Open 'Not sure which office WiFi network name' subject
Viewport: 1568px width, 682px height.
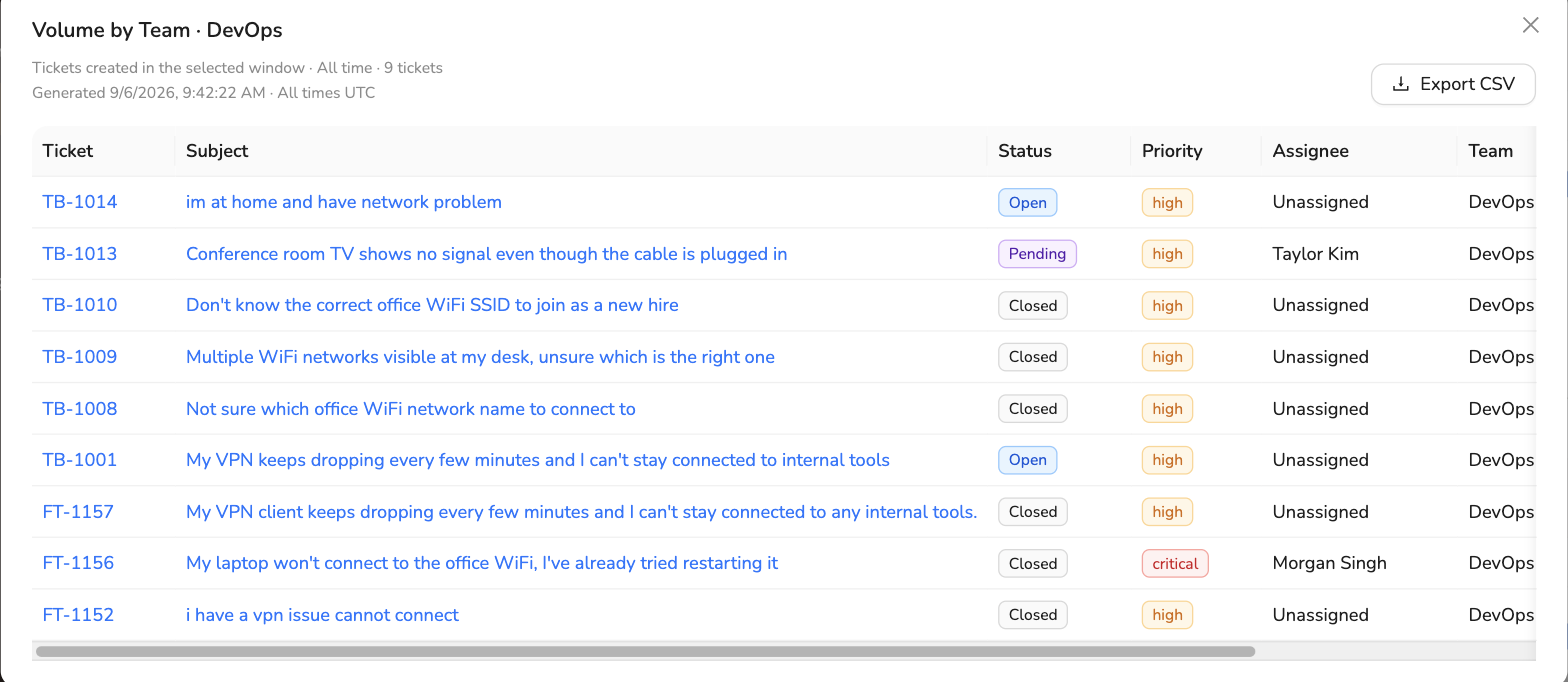pyautogui.click(x=411, y=409)
